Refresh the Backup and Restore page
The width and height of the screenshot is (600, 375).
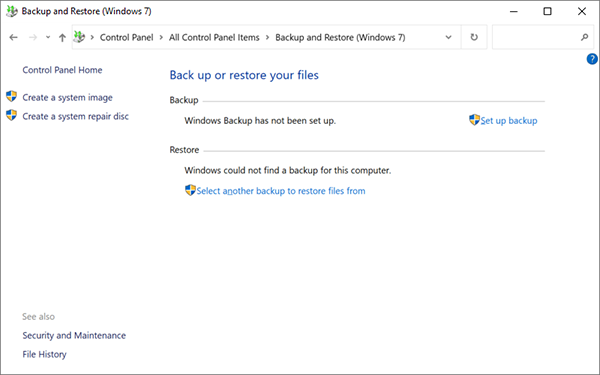pyautogui.click(x=474, y=37)
